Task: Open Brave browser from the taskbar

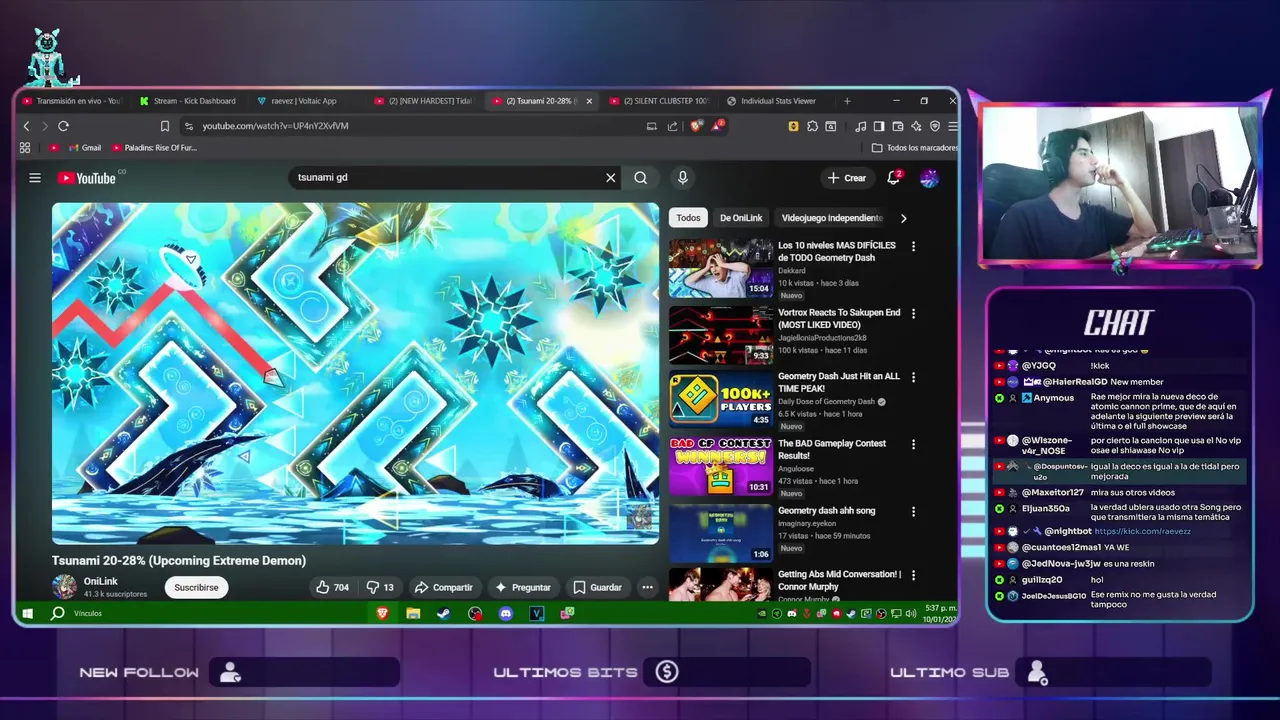Action: click(x=382, y=613)
